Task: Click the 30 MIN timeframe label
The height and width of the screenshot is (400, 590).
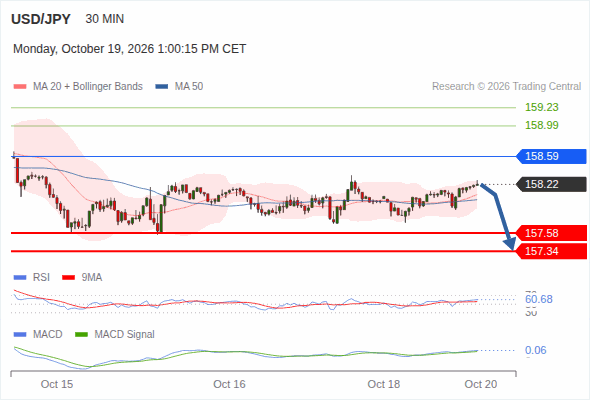Action: click(x=105, y=19)
